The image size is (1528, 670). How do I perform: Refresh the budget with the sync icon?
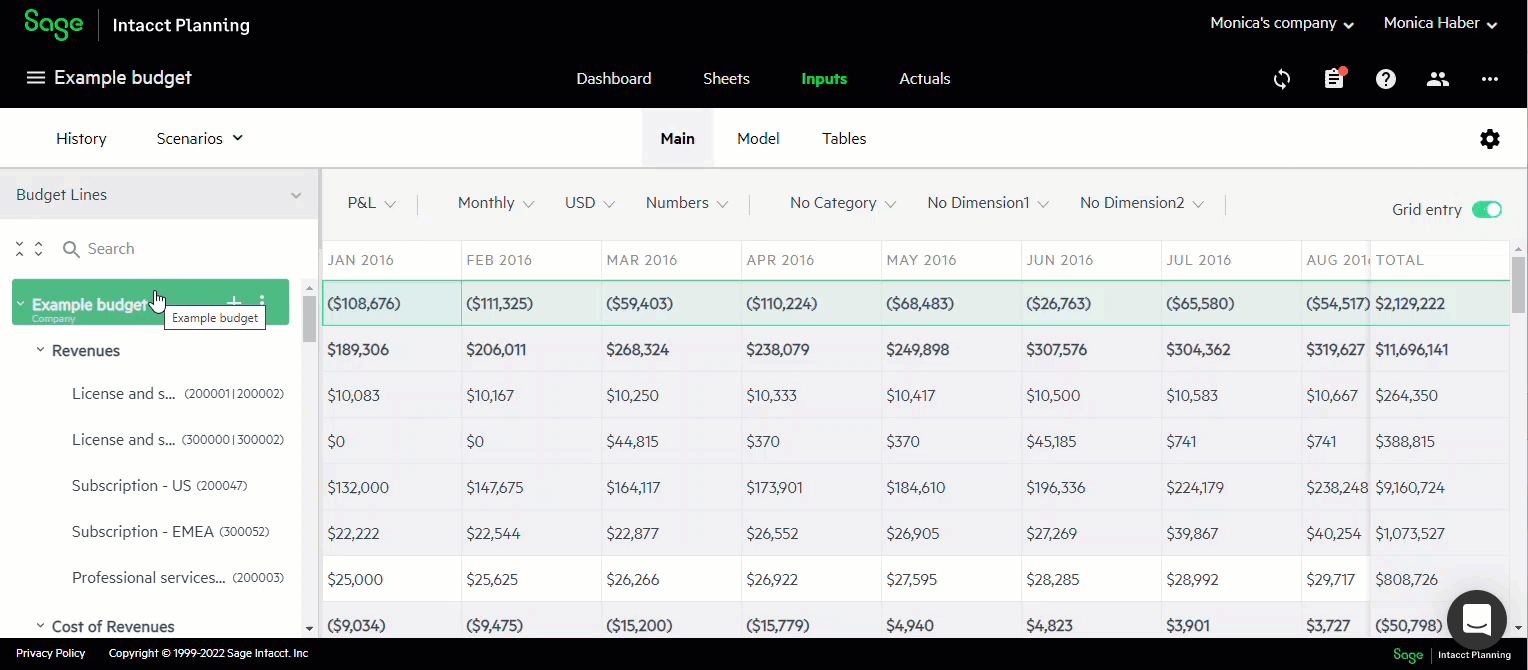point(1282,79)
